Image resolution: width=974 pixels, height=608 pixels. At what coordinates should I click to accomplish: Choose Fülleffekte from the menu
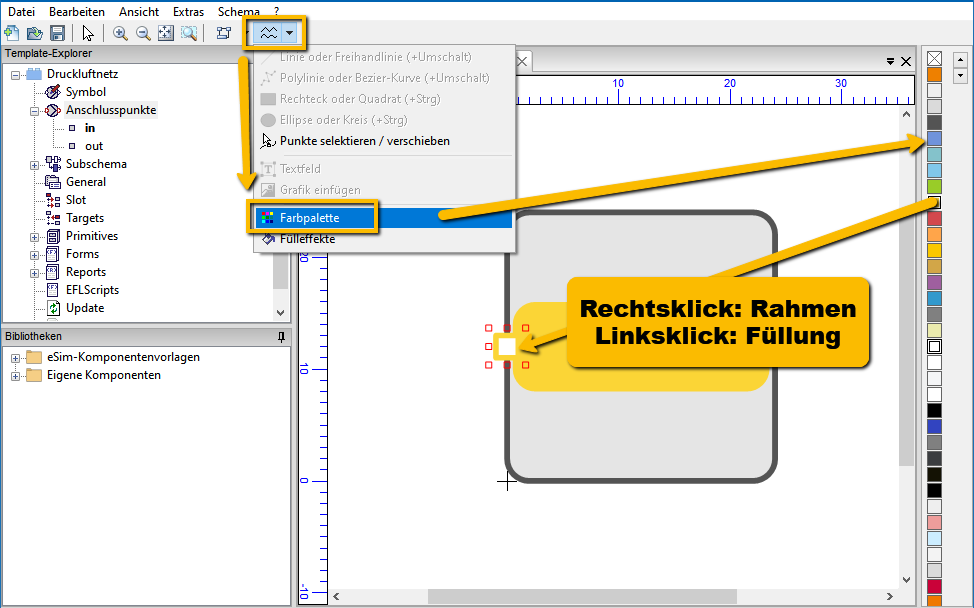[385, 239]
